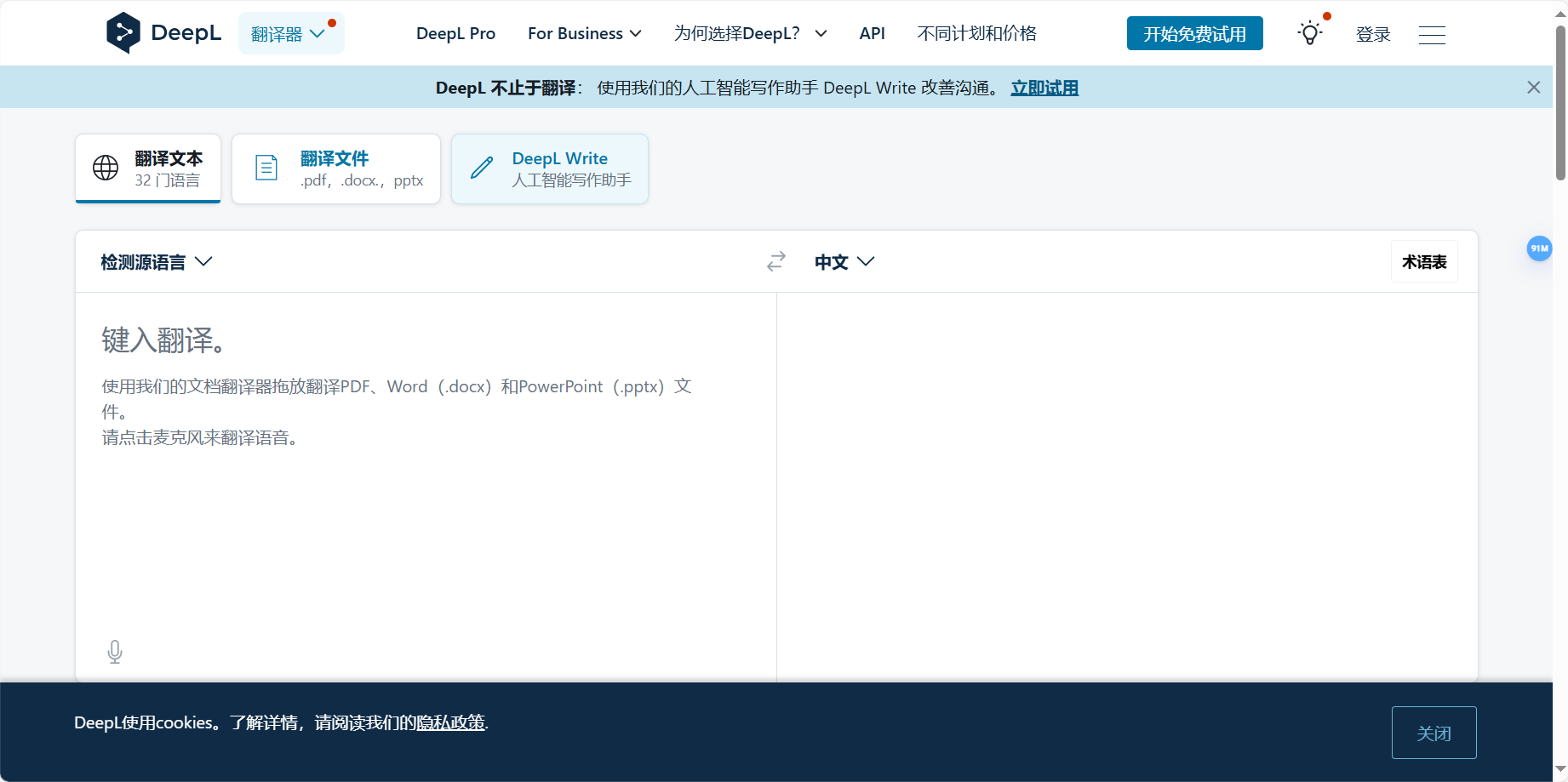Open the API menu item
1568x782 pixels.
tap(872, 33)
